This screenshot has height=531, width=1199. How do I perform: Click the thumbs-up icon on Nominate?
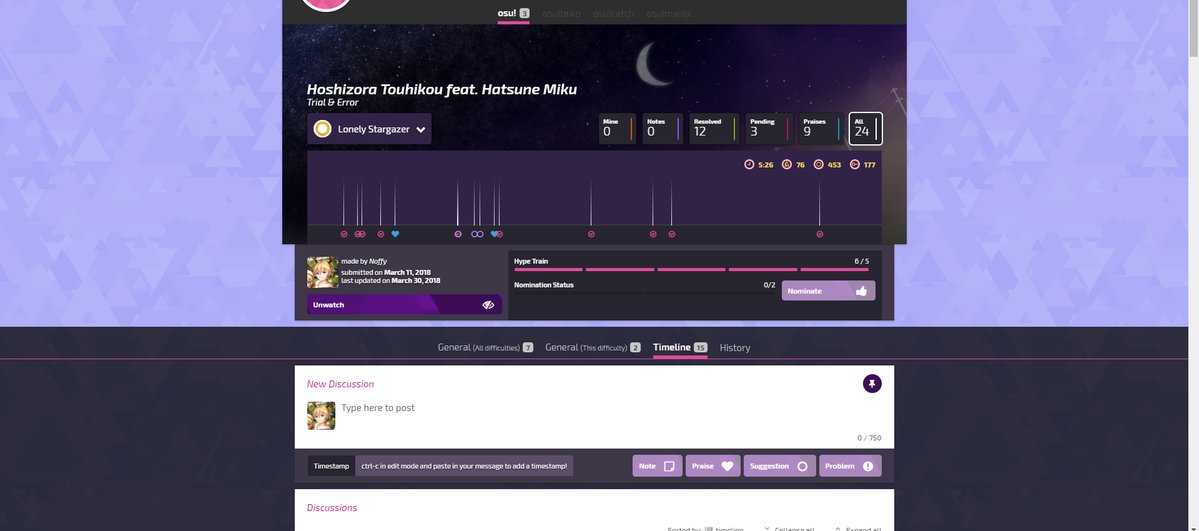(862, 291)
